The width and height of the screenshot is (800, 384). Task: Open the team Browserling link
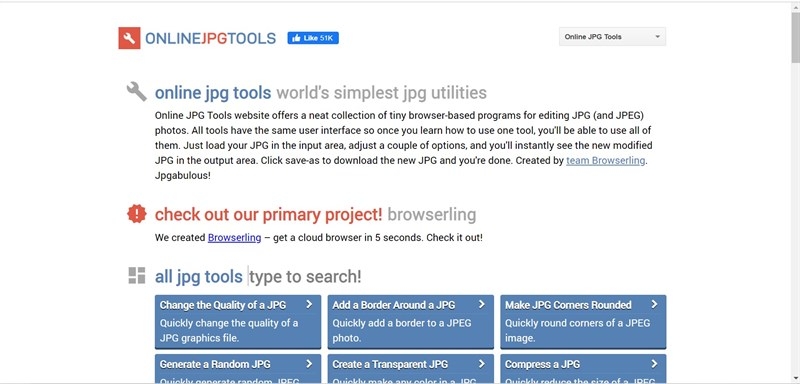pos(606,160)
